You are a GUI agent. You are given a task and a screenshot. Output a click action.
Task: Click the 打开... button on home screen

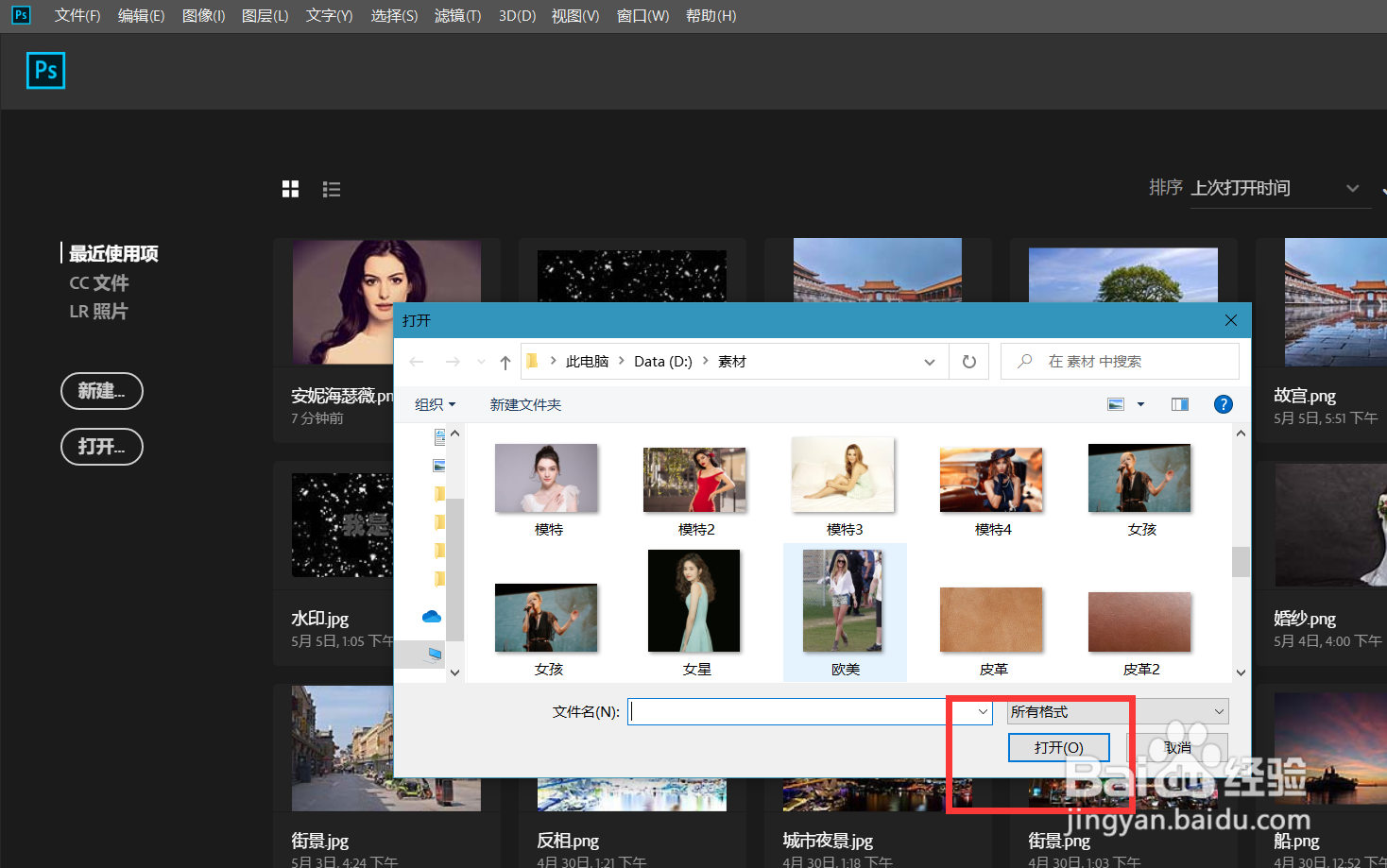tap(102, 447)
